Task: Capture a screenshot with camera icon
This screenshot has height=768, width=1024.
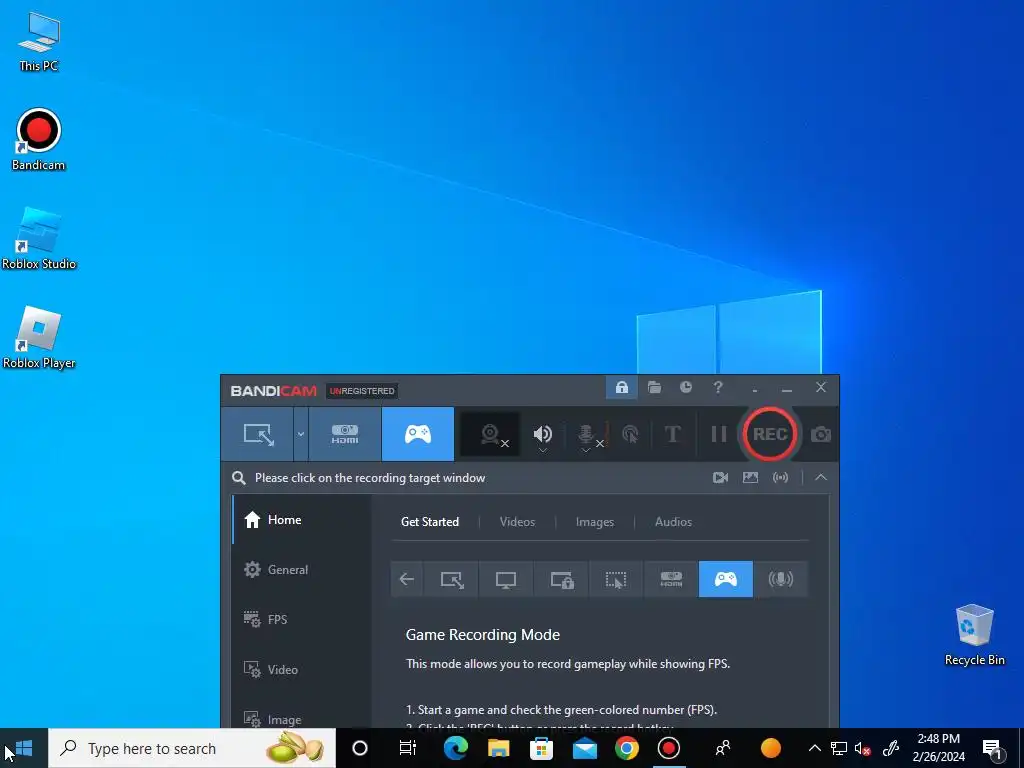Action: (821, 434)
